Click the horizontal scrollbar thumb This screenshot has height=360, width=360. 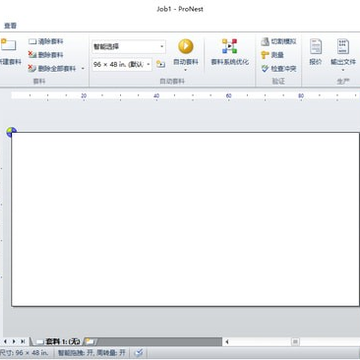tap(295, 342)
